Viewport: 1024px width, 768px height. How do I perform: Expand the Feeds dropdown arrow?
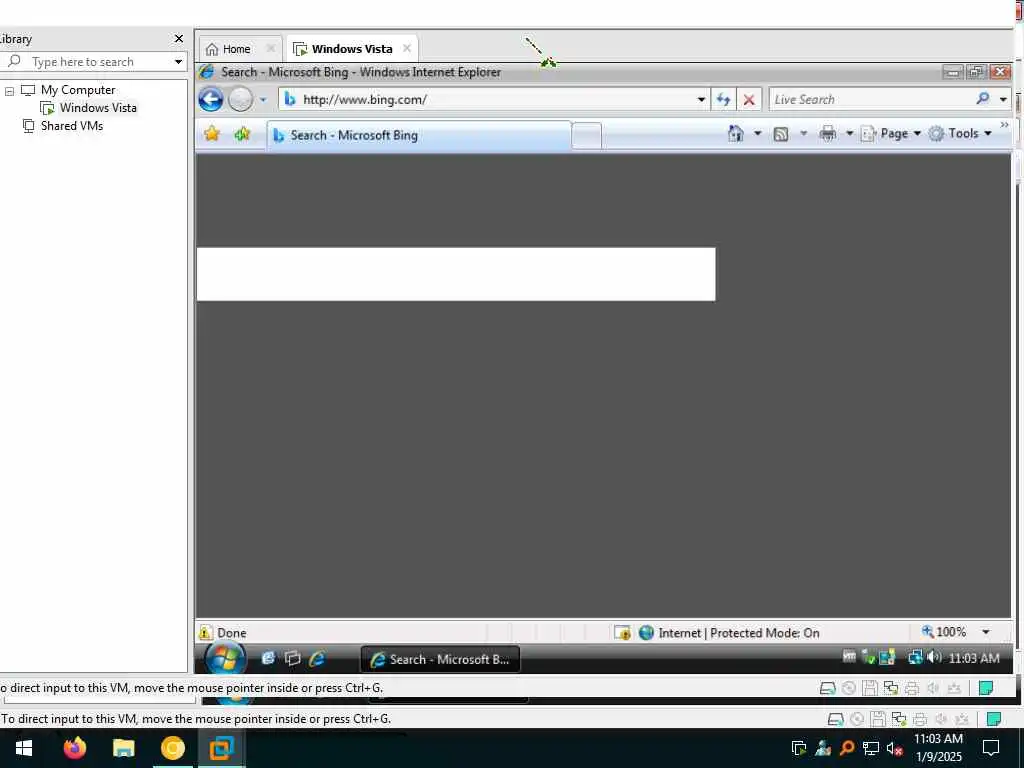pos(804,133)
